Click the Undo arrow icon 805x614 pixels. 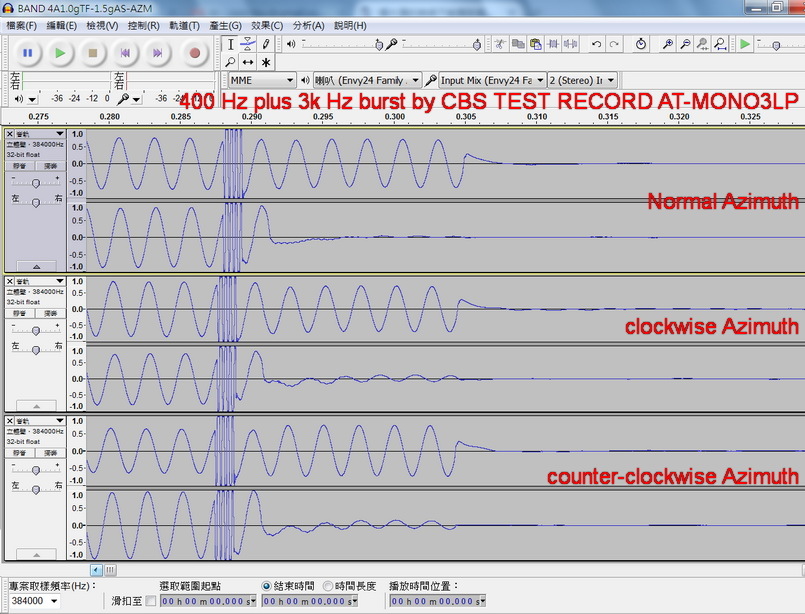point(596,45)
